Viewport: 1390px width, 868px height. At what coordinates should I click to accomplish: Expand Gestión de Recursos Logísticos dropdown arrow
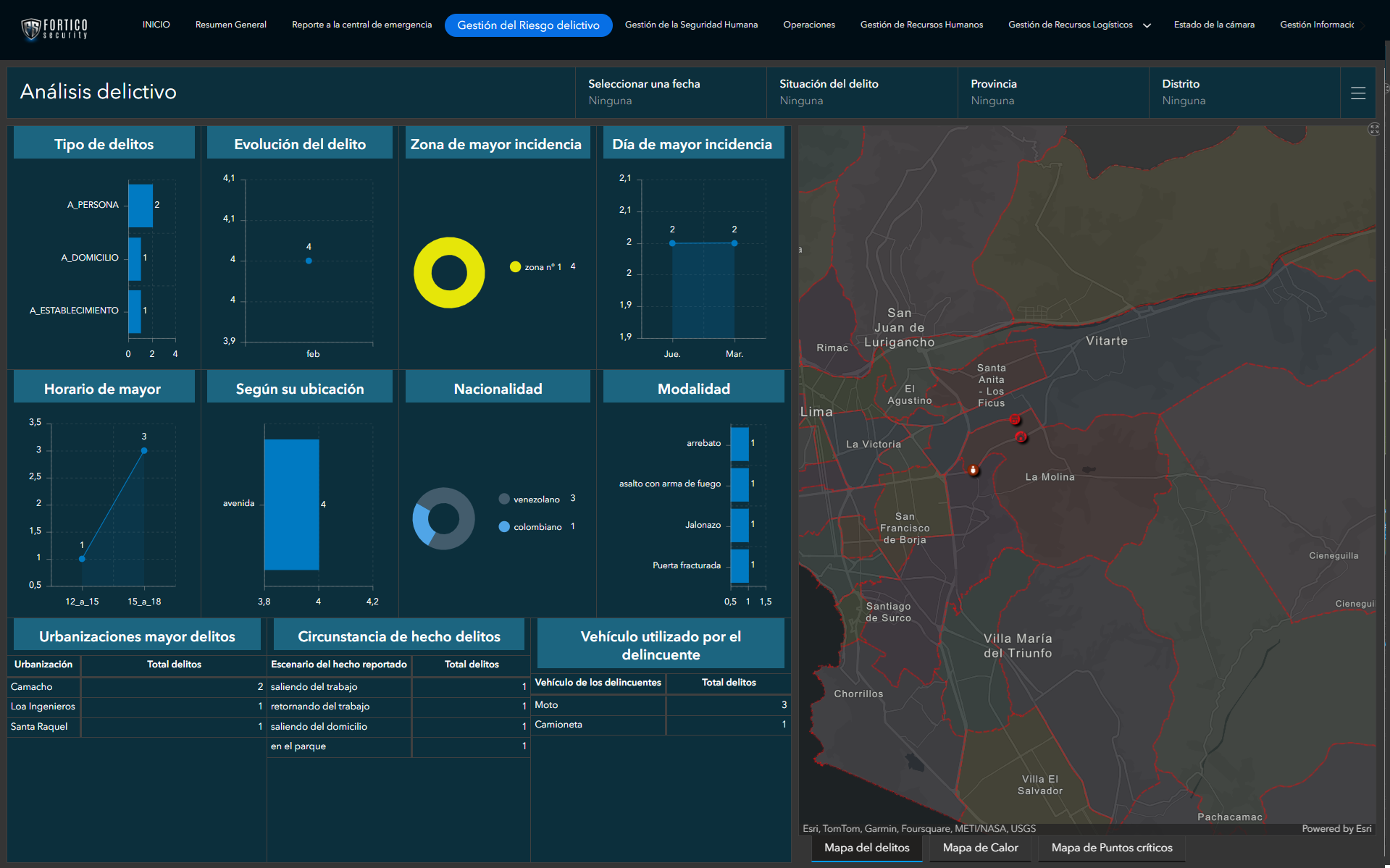click(x=1147, y=25)
